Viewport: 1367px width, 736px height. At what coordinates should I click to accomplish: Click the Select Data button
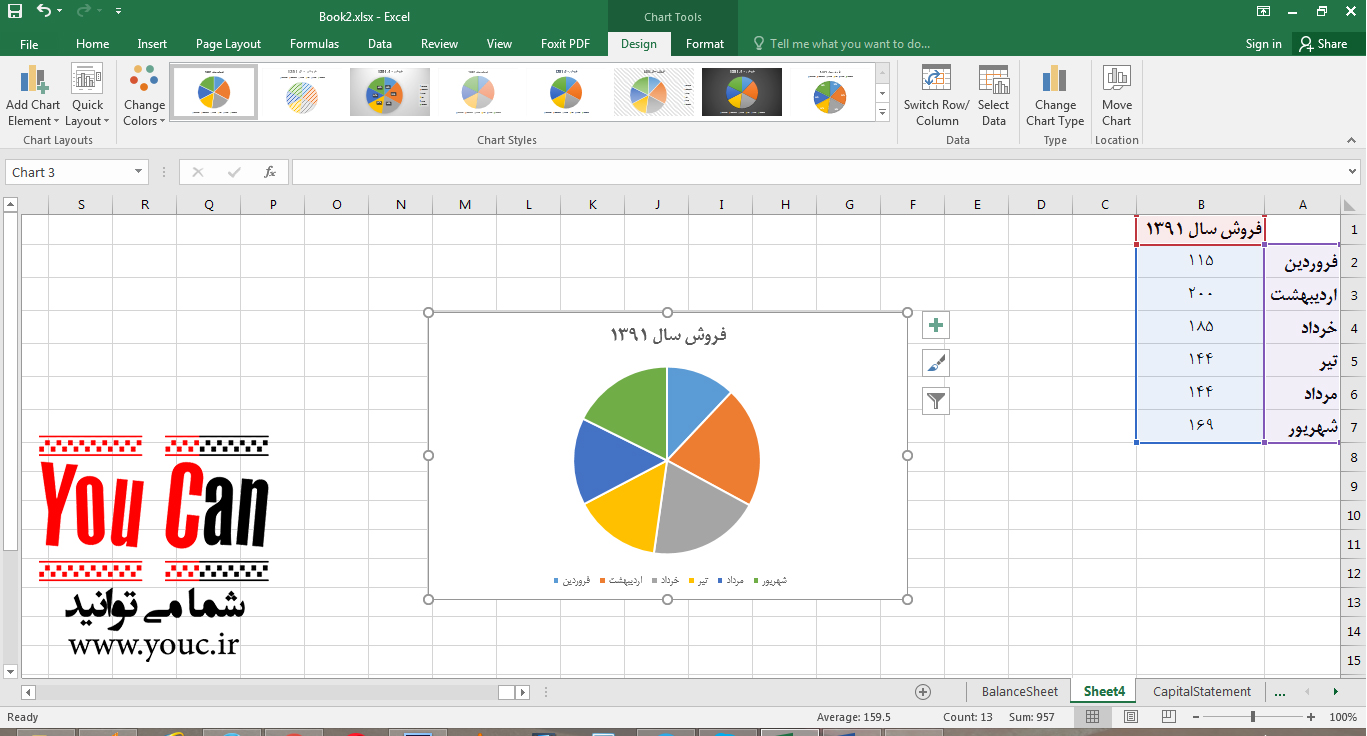tap(993, 97)
